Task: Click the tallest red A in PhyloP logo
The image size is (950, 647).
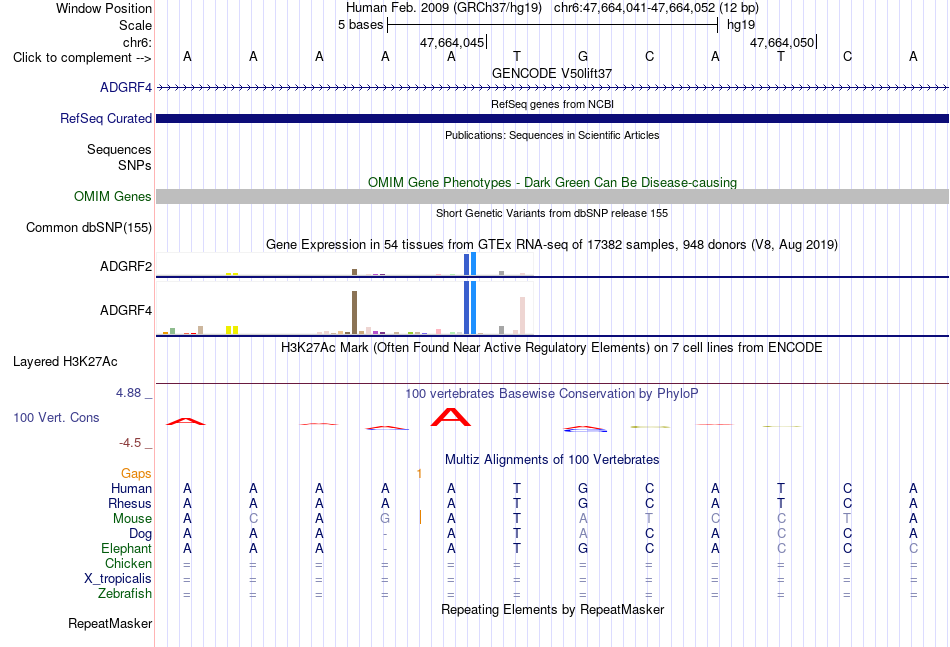Action: 450,417
